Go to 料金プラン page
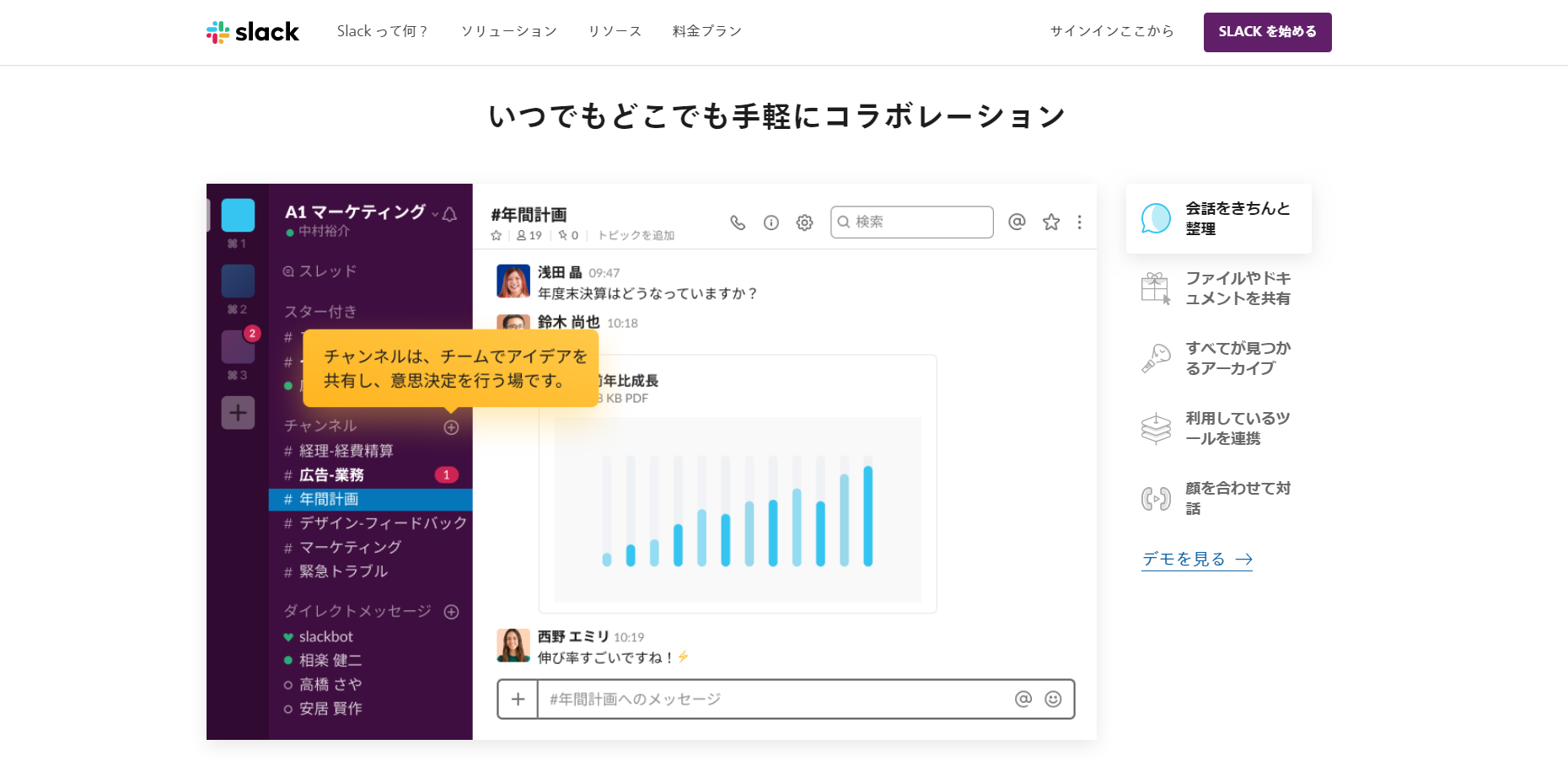1568x782 pixels. pyautogui.click(x=706, y=31)
